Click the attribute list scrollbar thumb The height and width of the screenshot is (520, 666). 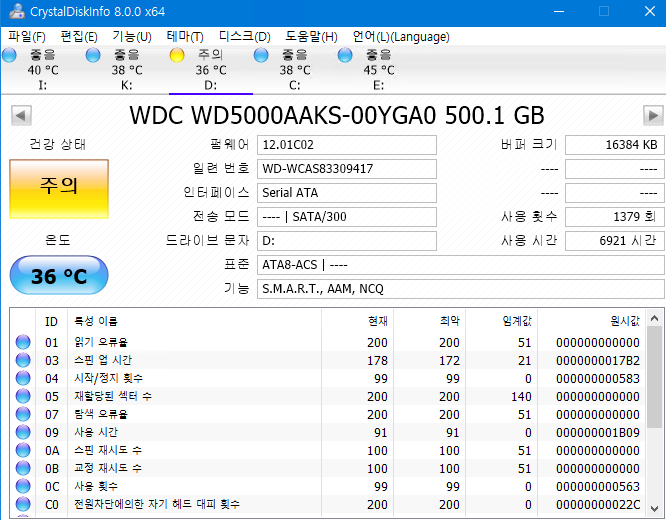tap(655, 377)
